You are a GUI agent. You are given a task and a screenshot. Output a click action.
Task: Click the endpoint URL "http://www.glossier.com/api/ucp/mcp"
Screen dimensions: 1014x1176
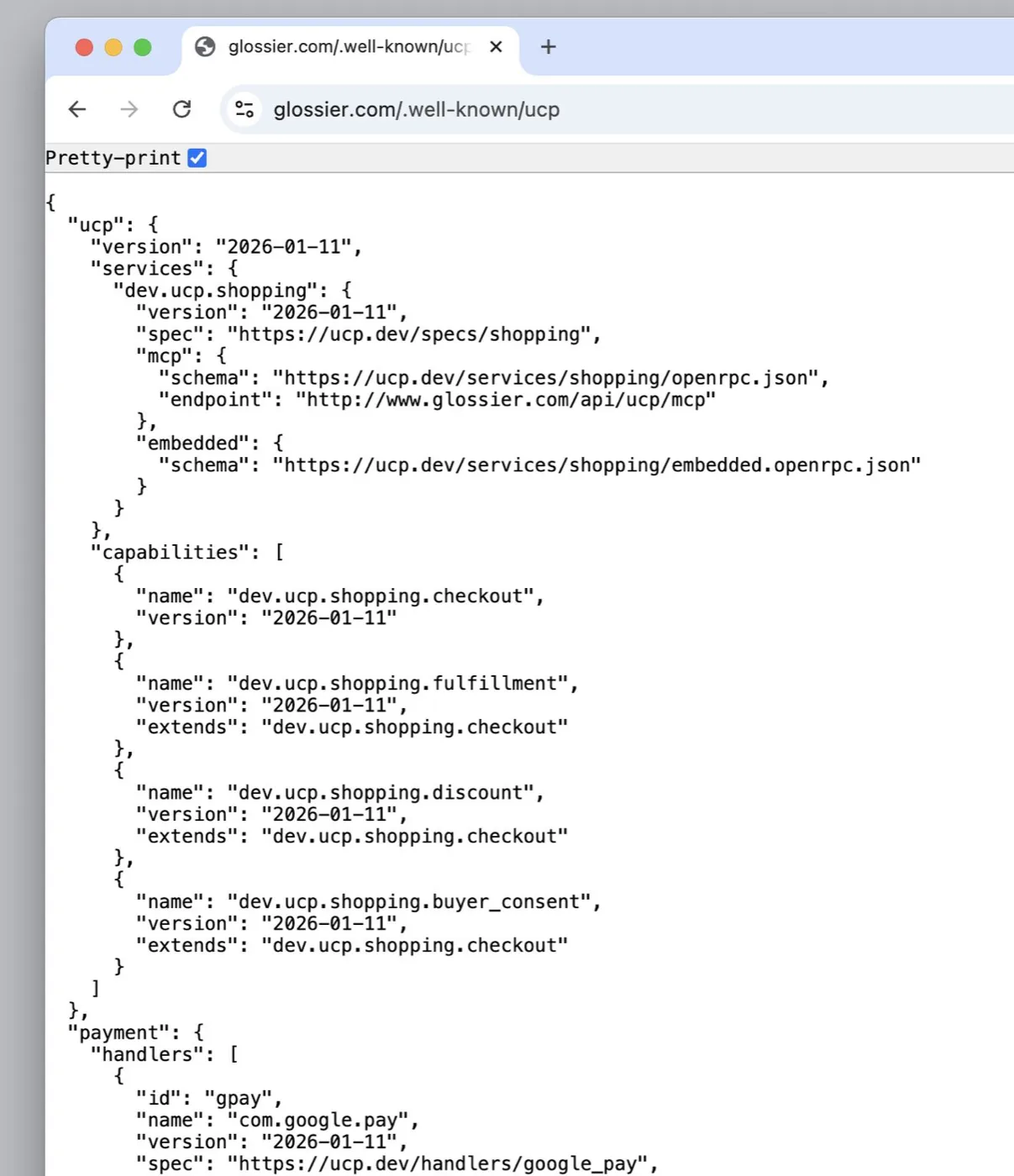[x=506, y=399]
